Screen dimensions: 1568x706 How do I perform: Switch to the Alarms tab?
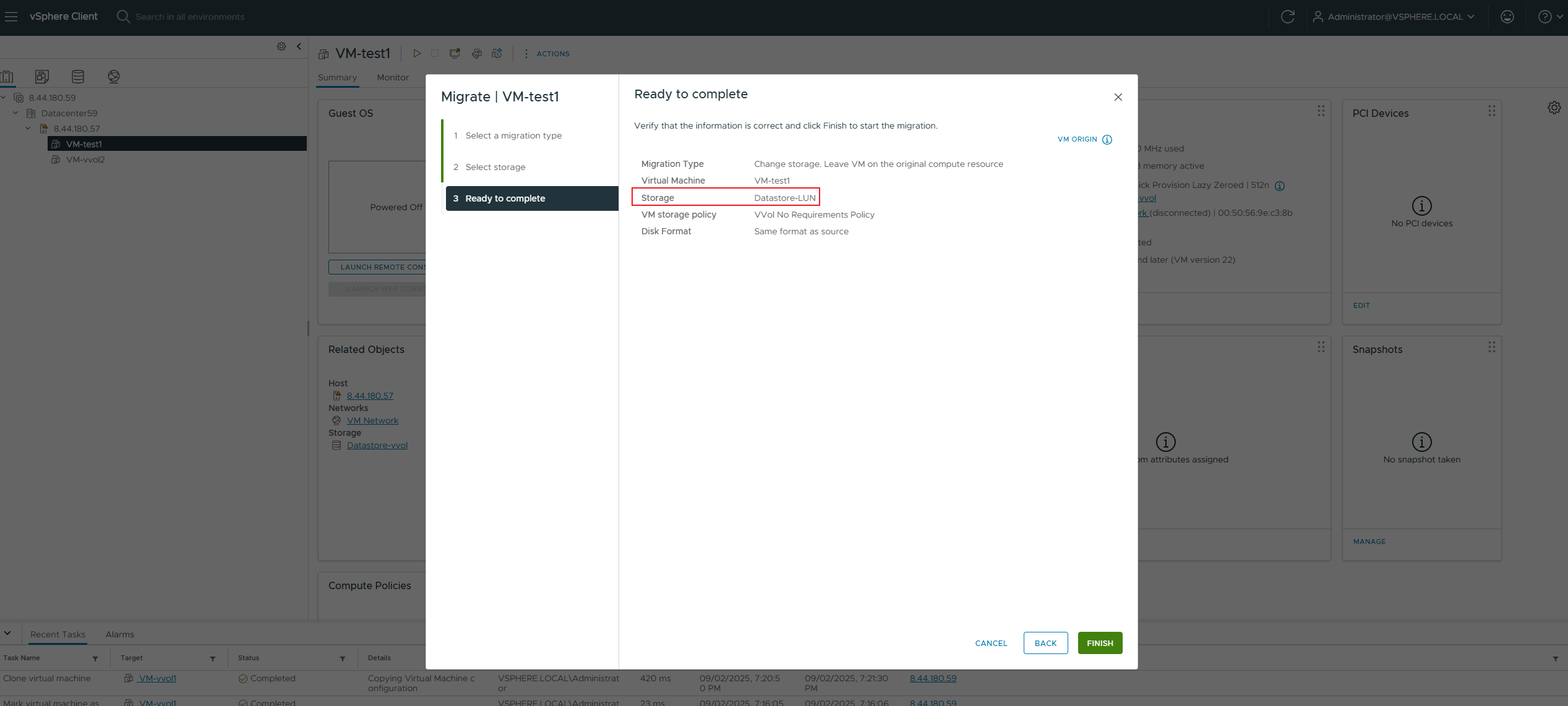[x=119, y=634]
